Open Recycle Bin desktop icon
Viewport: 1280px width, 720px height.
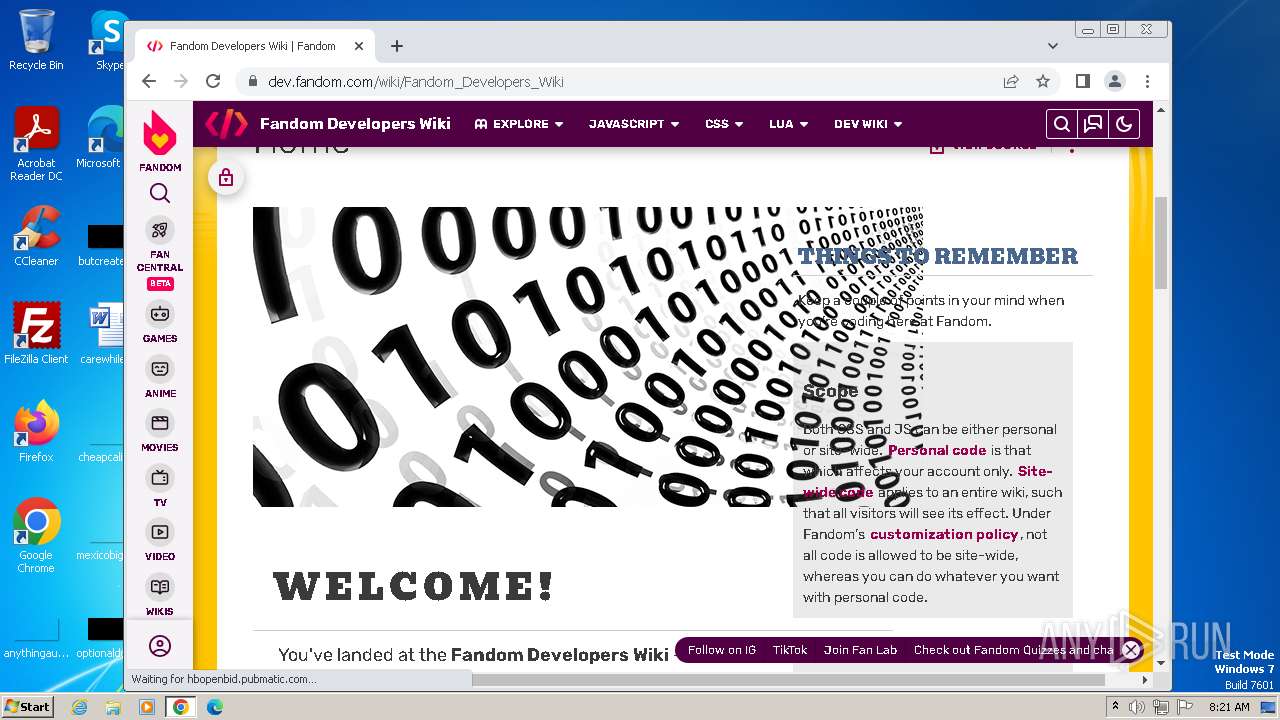click(36, 40)
